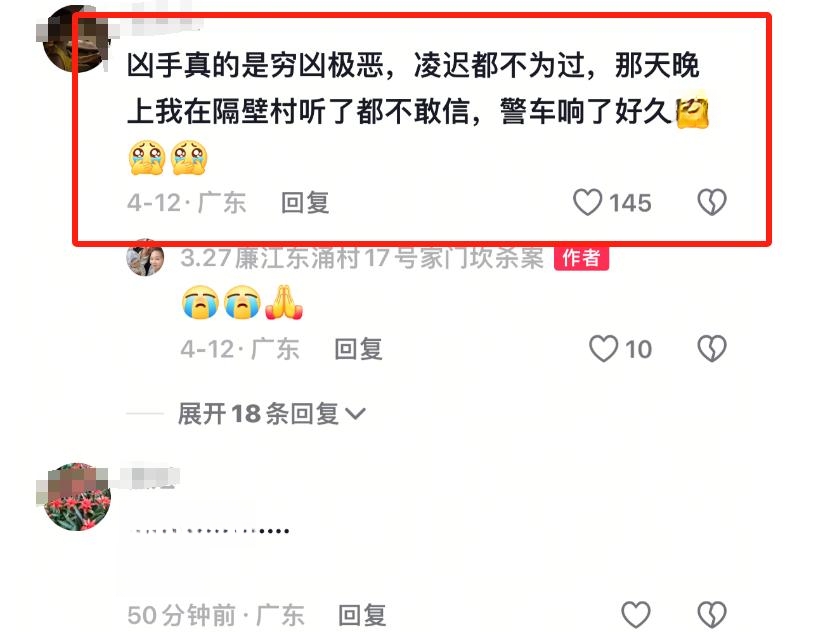The width and height of the screenshot is (830, 632).
Task: Reply to the author's crying emoji comment
Action: click(x=358, y=349)
